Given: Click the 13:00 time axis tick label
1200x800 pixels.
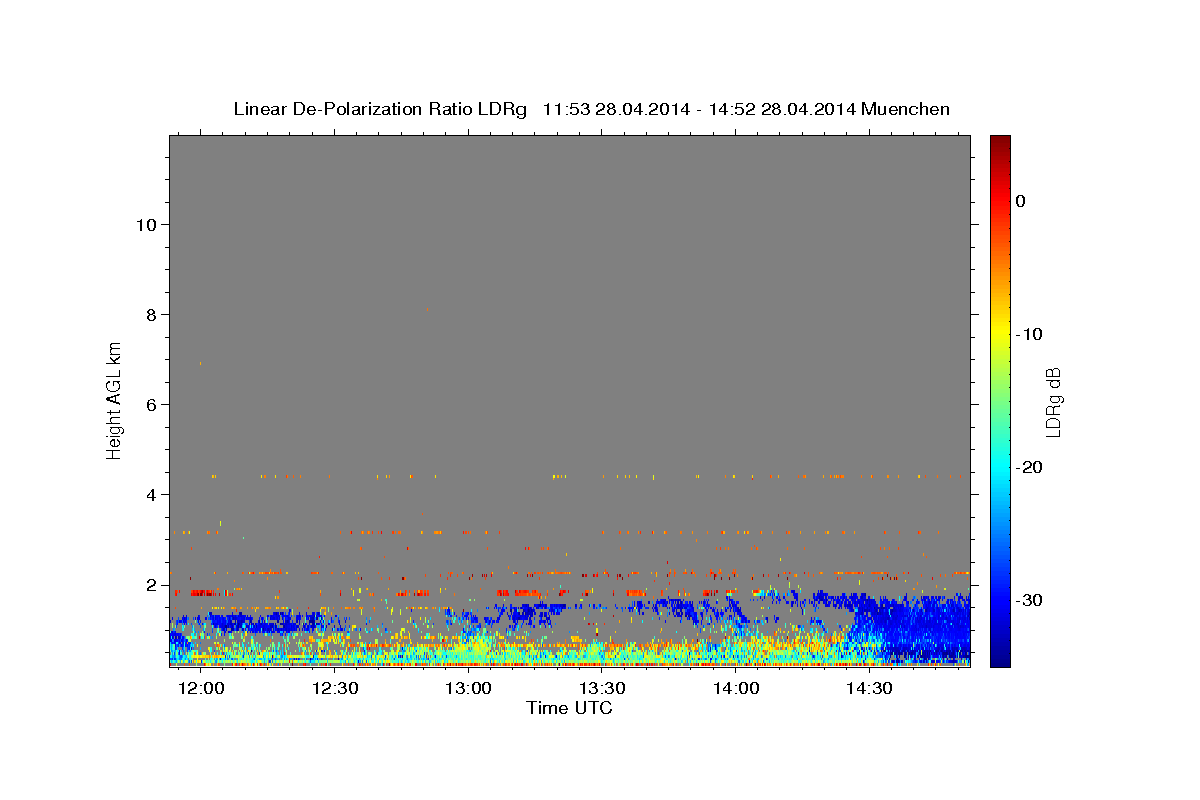Looking at the screenshot, I should click(469, 689).
